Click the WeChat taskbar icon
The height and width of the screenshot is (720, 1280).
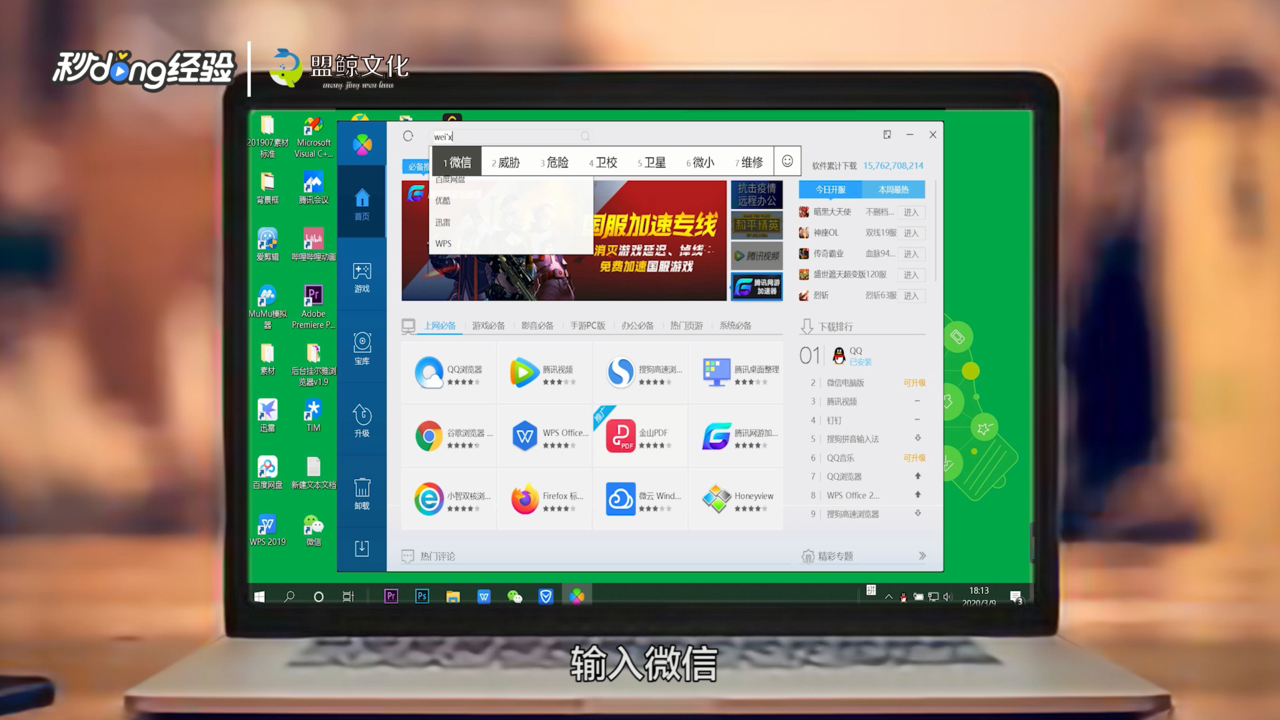point(515,596)
